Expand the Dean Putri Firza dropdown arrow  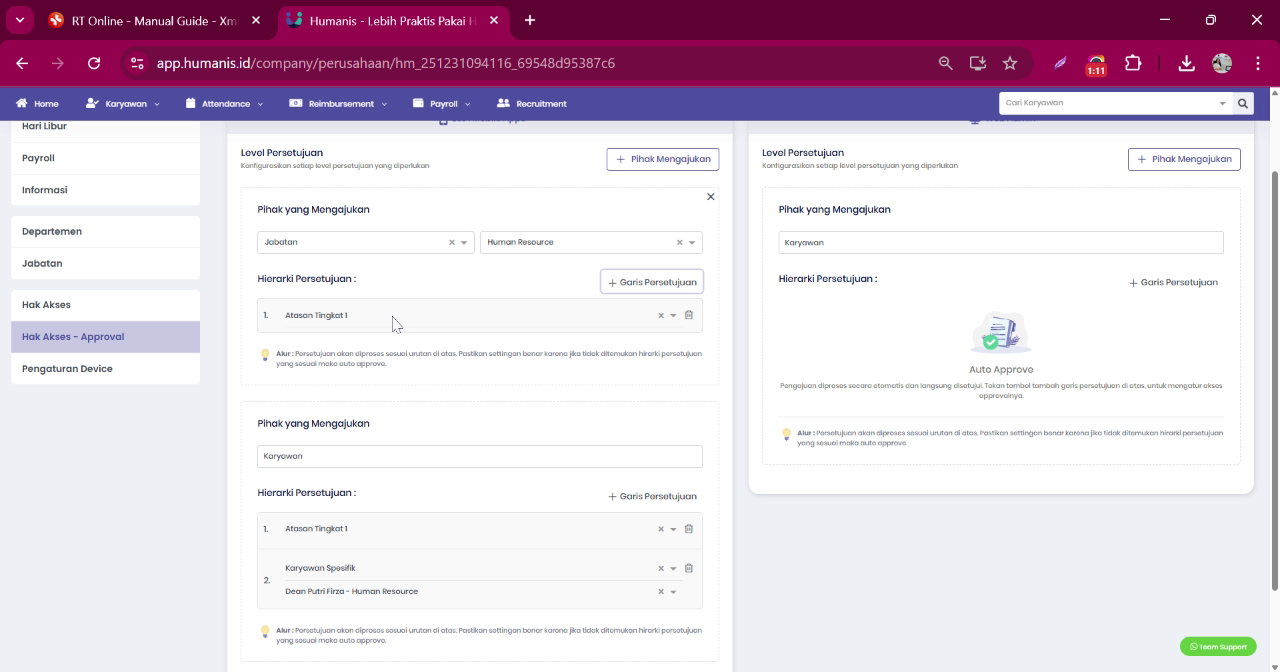coord(673,591)
